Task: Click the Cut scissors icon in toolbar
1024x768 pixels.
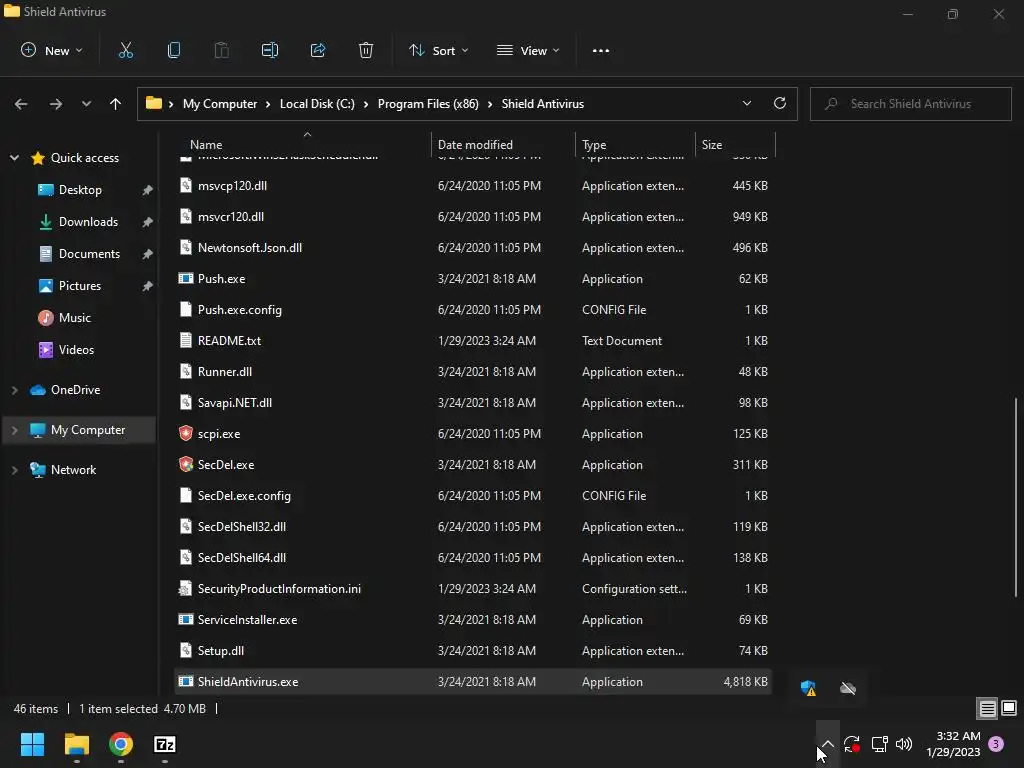Action: (125, 50)
